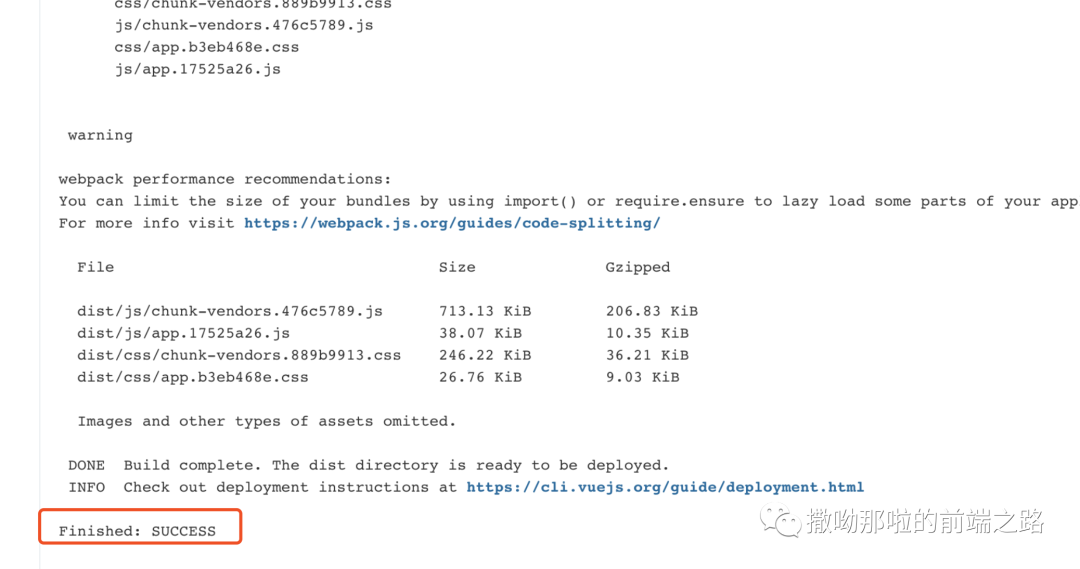Screen dimensions: 1080x569
Task: Click the js/app.17525a26.js entry at top
Action: pos(197,69)
